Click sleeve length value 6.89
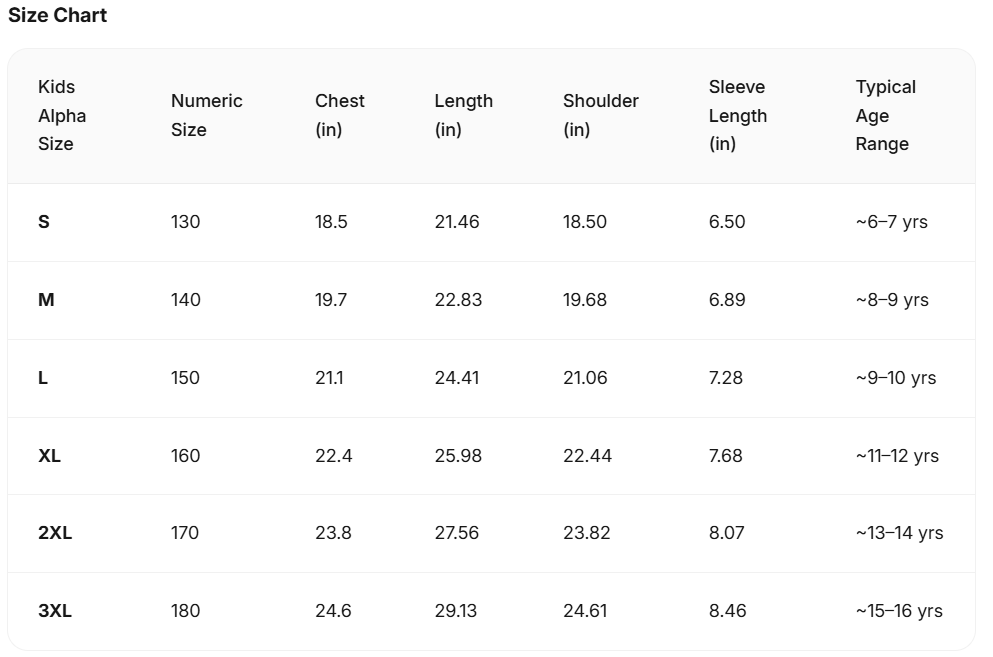Image resolution: width=993 pixels, height=657 pixels. 727,300
